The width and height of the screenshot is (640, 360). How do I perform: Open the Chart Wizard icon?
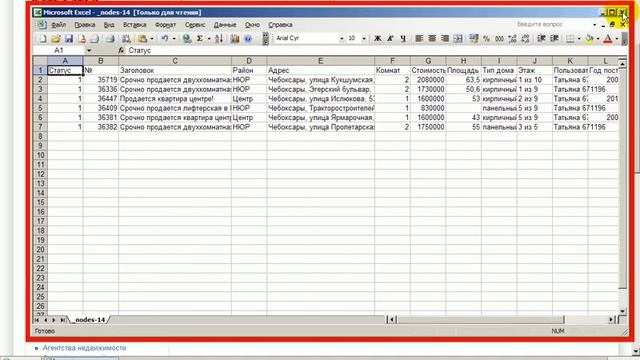click(235, 39)
